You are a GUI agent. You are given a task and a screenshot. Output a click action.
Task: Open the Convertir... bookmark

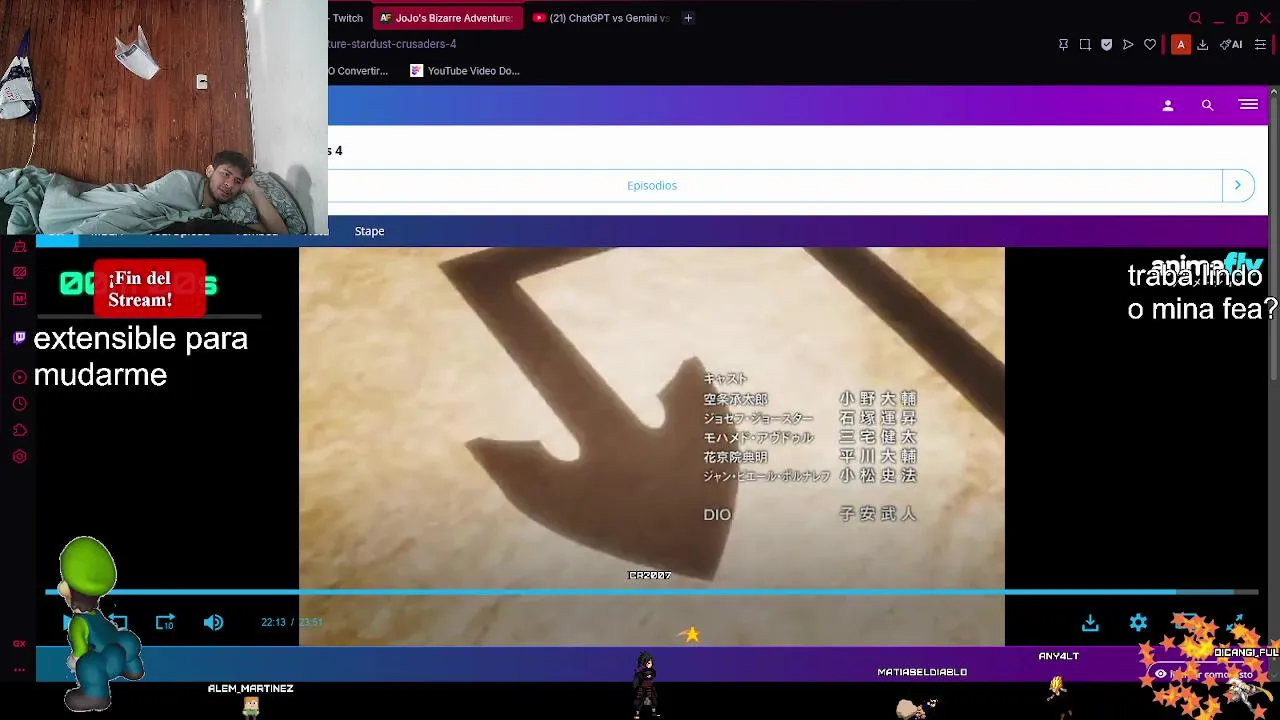point(359,71)
